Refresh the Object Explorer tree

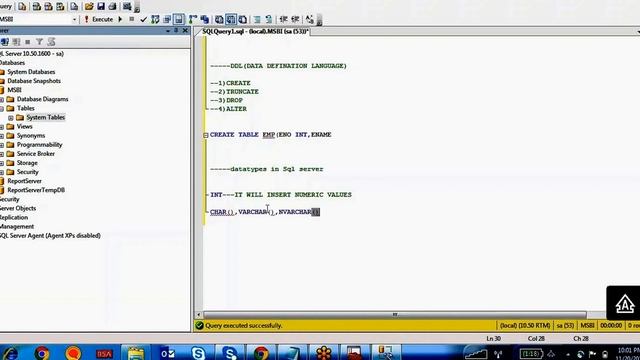(x=51, y=42)
